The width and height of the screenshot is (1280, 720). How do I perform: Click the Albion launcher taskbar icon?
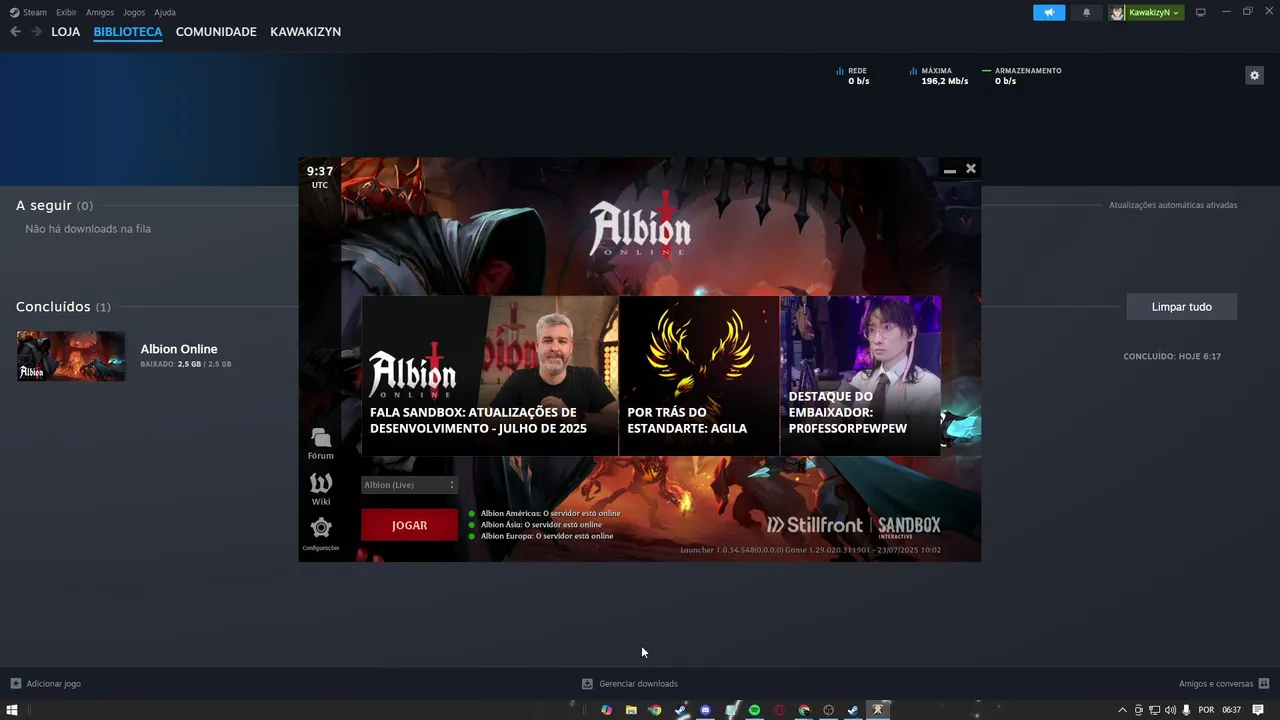coord(878,710)
